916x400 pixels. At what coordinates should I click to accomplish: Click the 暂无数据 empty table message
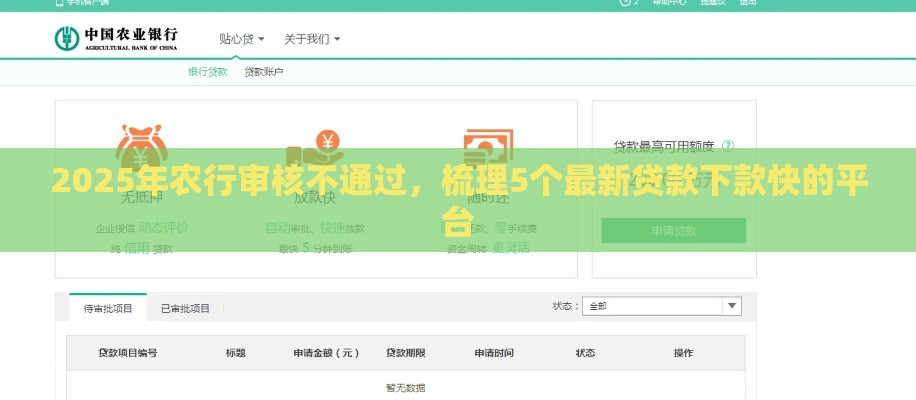pyautogui.click(x=405, y=387)
